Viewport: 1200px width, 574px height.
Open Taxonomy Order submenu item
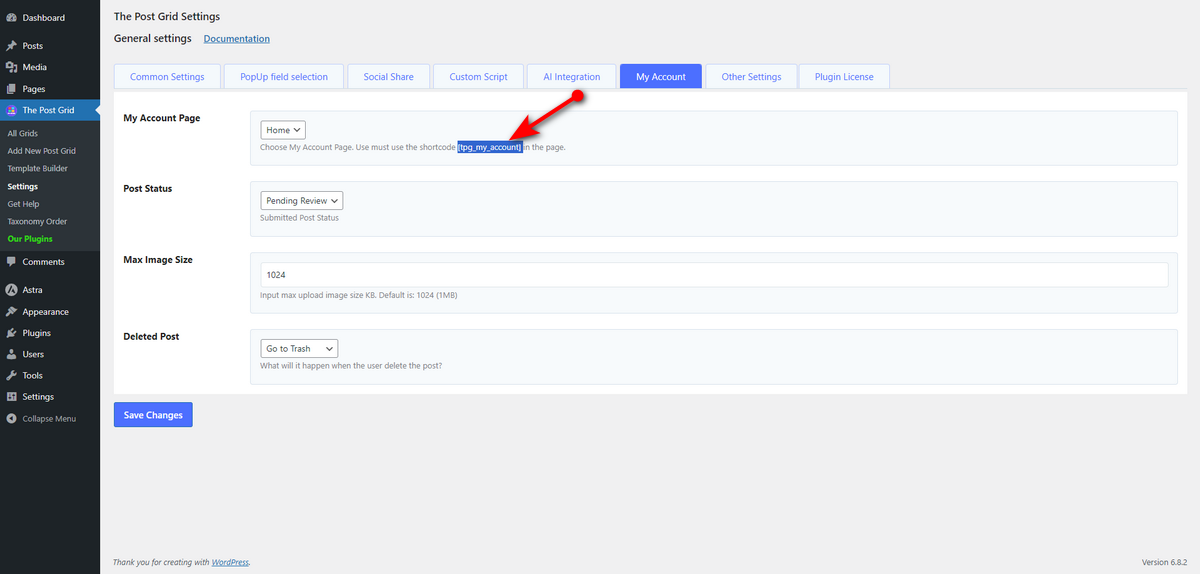click(x=37, y=221)
